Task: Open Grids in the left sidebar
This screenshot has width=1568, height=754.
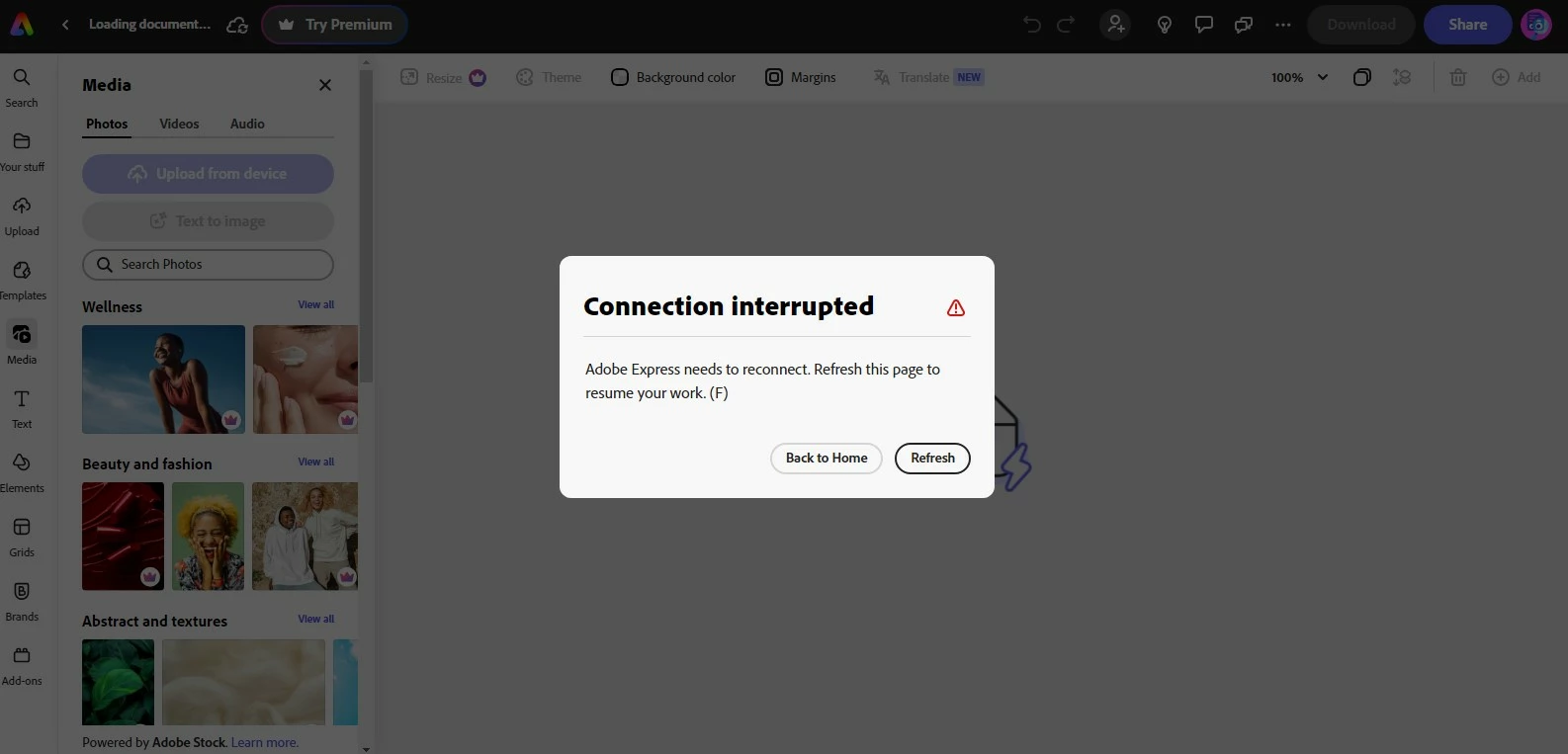Action: point(22,537)
